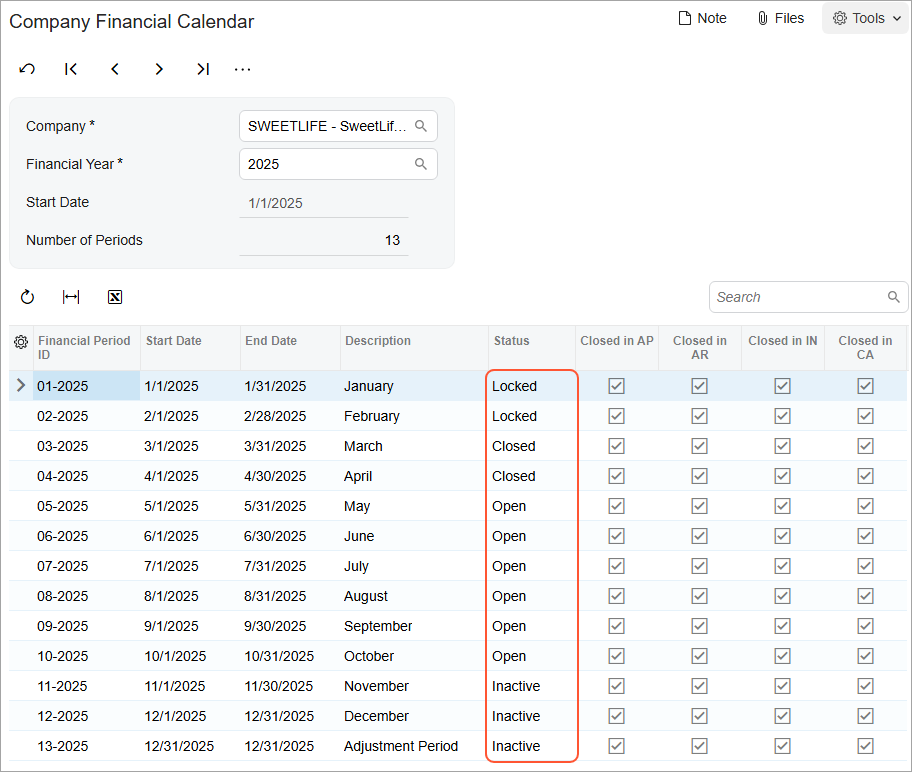Click the fit-to-screen grid icon
Image resolution: width=912 pixels, height=772 pixels.
(71, 297)
